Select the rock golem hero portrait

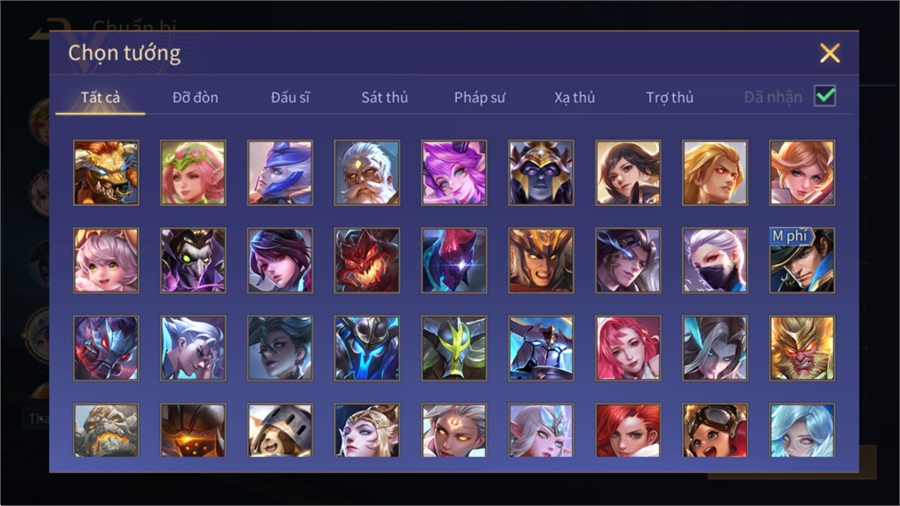106,430
